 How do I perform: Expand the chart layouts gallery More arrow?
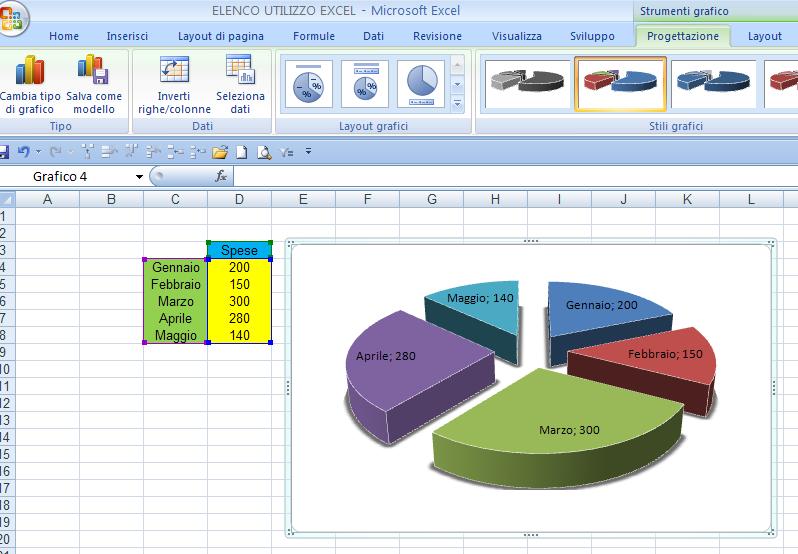[x=457, y=103]
